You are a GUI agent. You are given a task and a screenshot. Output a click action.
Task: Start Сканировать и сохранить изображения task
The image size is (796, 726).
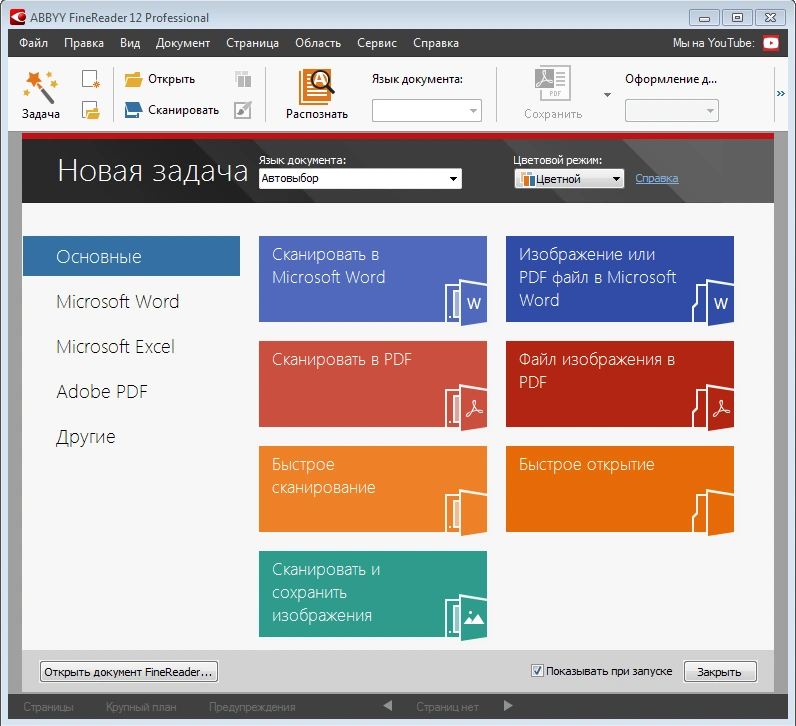tap(373, 594)
